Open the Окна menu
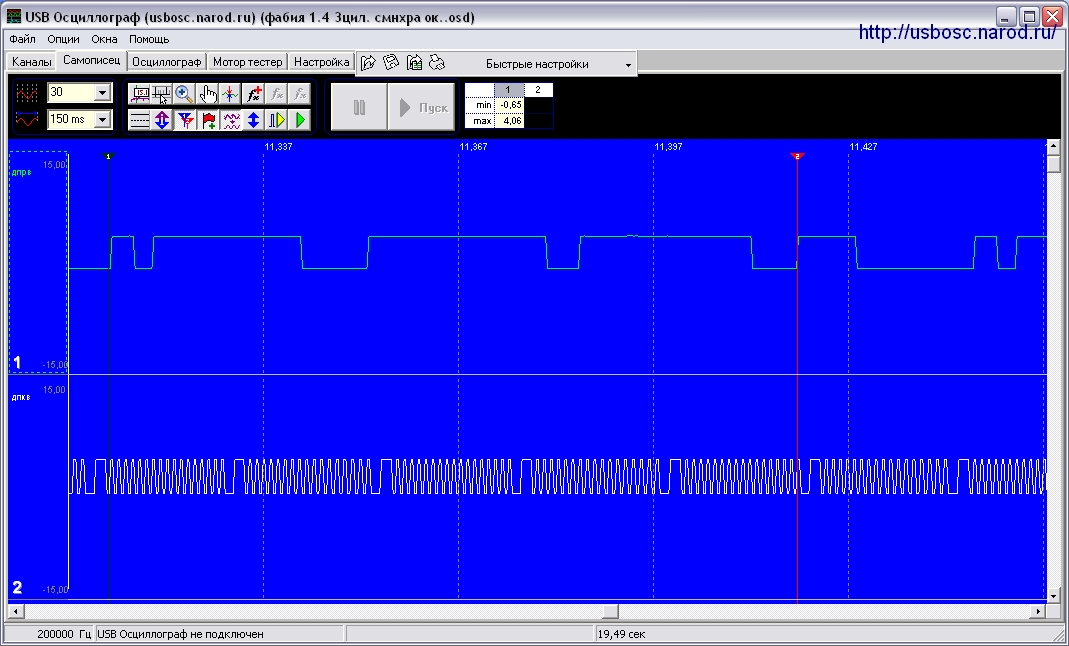 [x=104, y=39]
